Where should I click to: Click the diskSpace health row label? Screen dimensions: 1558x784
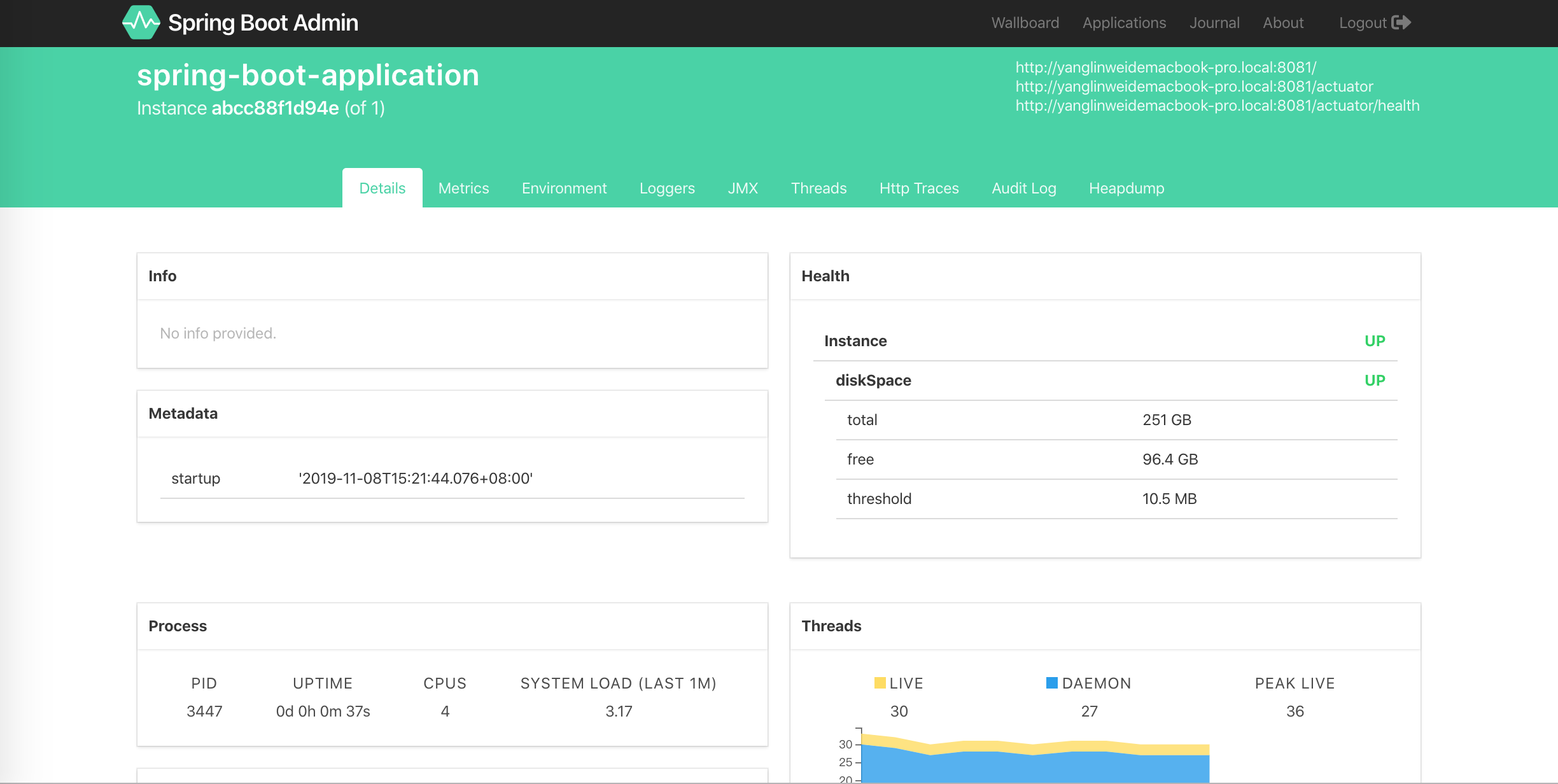(x=873, y=380)
